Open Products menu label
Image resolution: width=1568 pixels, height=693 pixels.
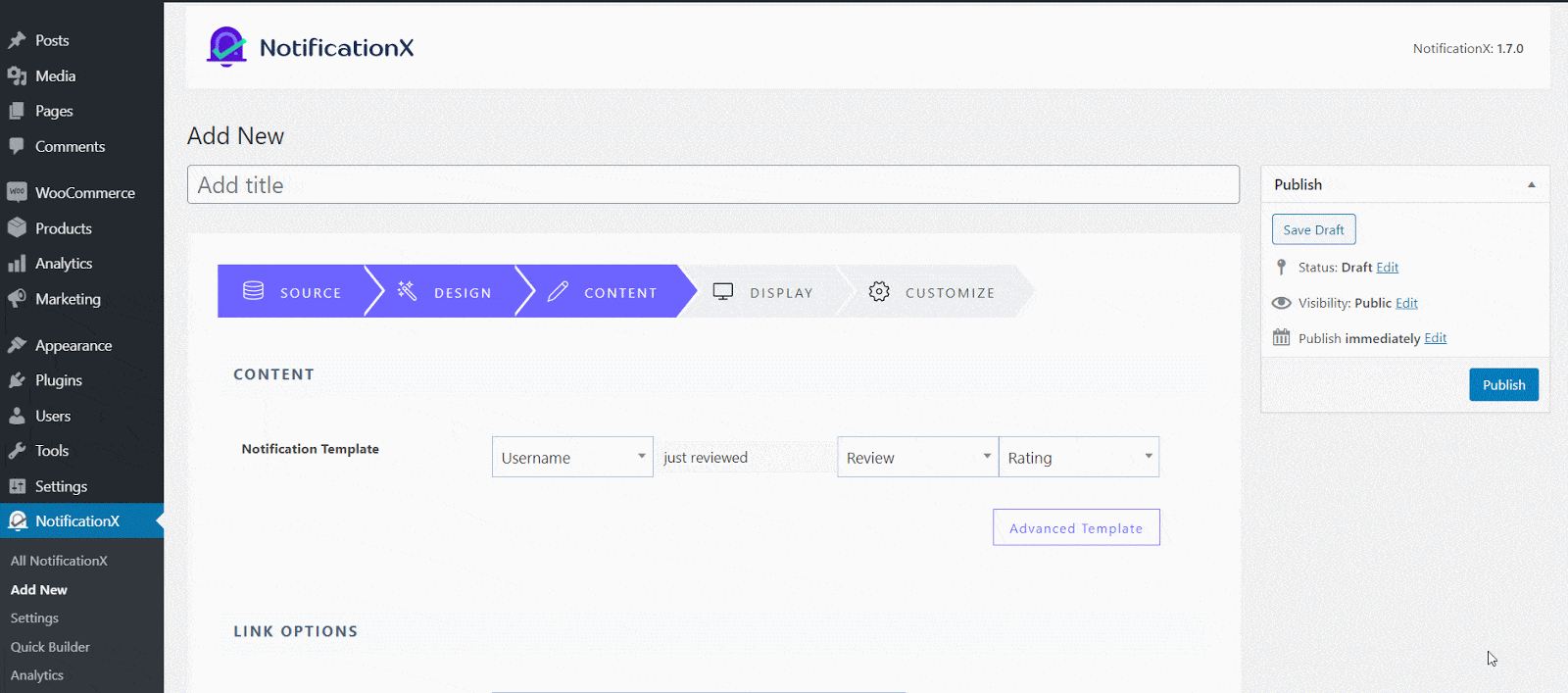(64, 227)
